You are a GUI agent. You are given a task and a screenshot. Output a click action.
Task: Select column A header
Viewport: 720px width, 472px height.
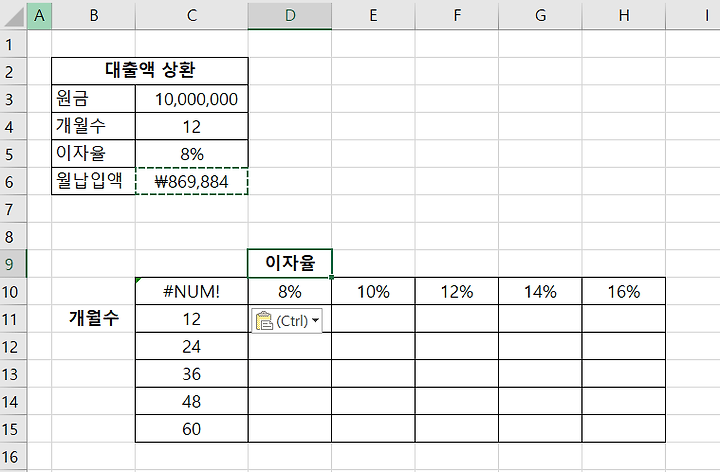[x=39, y=16]
